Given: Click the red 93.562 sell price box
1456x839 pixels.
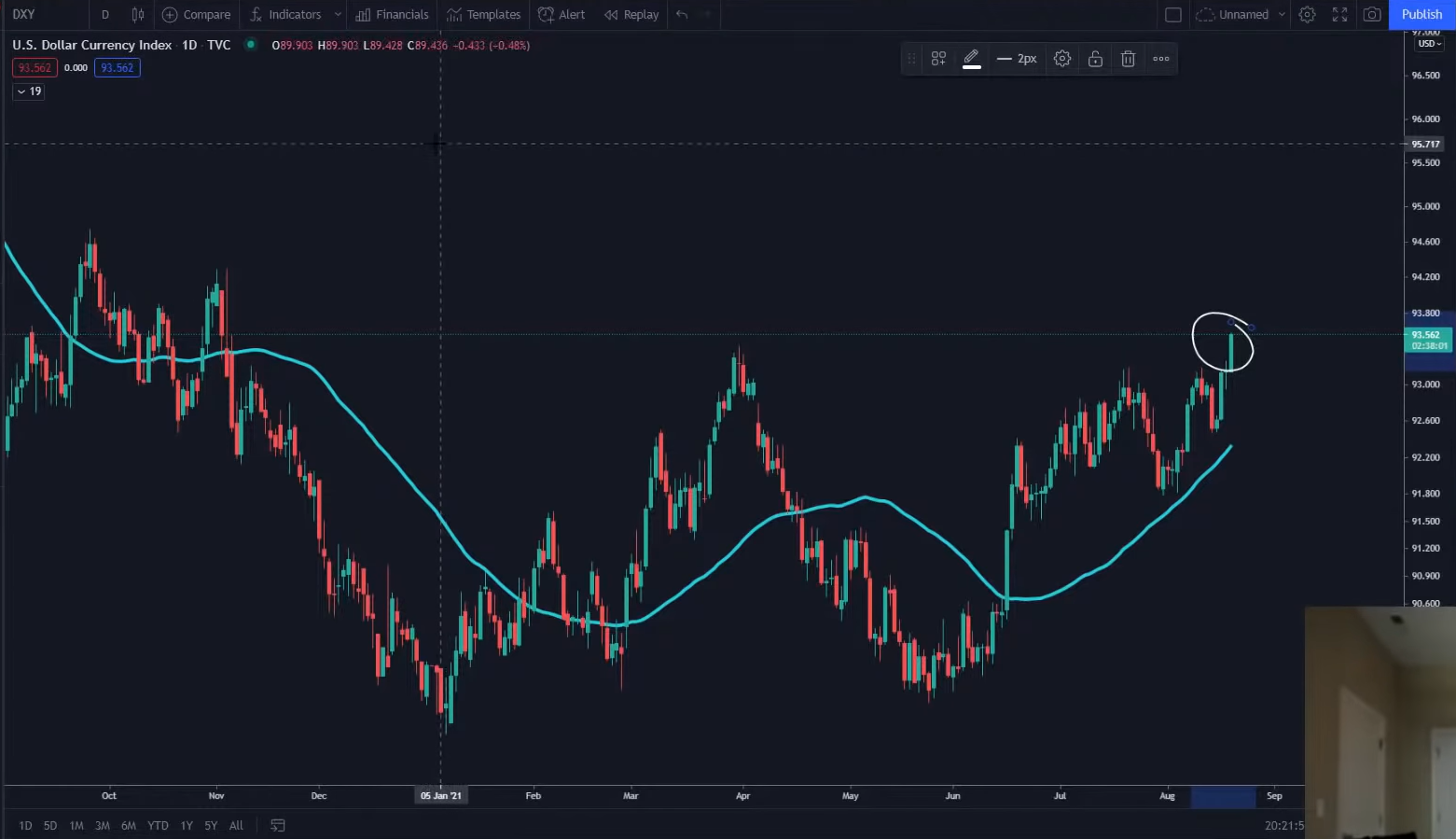Looking at the screenshot, I should point(35,68).
